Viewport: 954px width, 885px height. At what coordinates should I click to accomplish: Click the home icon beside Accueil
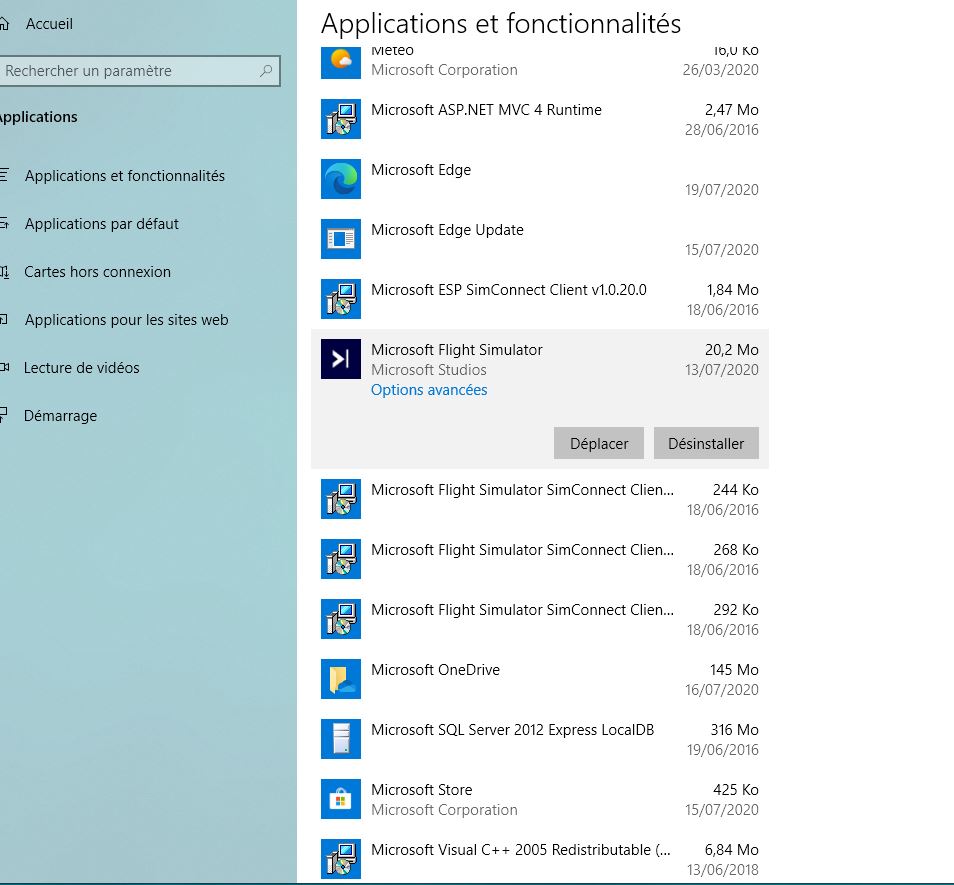coord(4,24)
